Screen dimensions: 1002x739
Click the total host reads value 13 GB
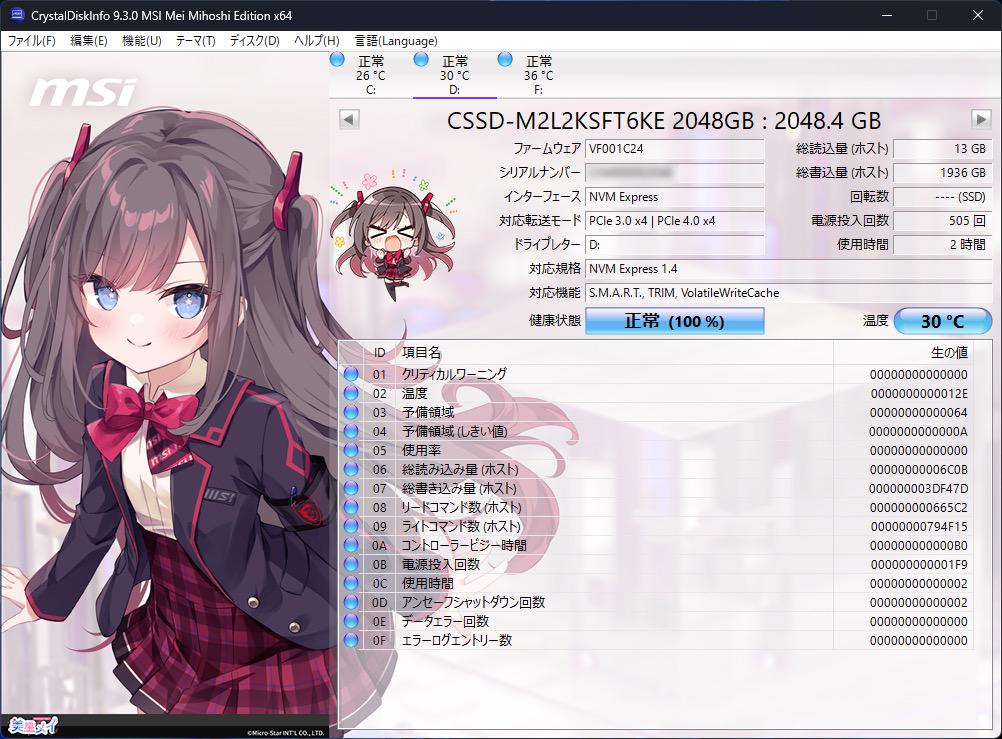943,149
